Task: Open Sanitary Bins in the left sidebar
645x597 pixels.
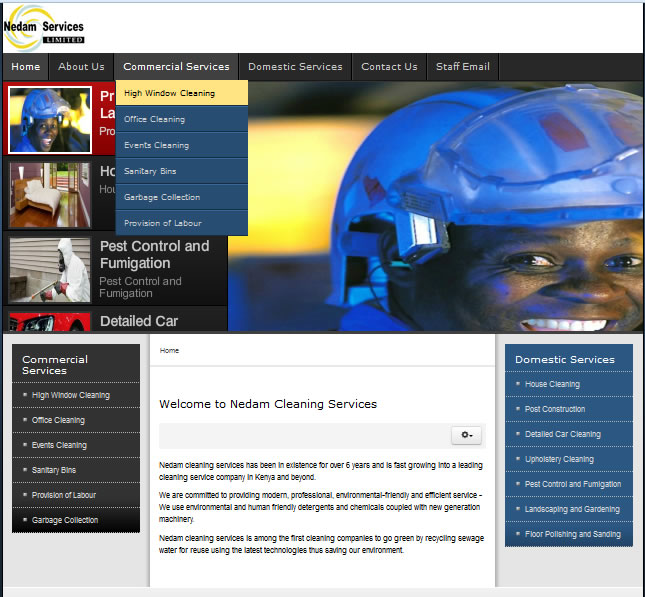Action: click(x=54, y=470)
